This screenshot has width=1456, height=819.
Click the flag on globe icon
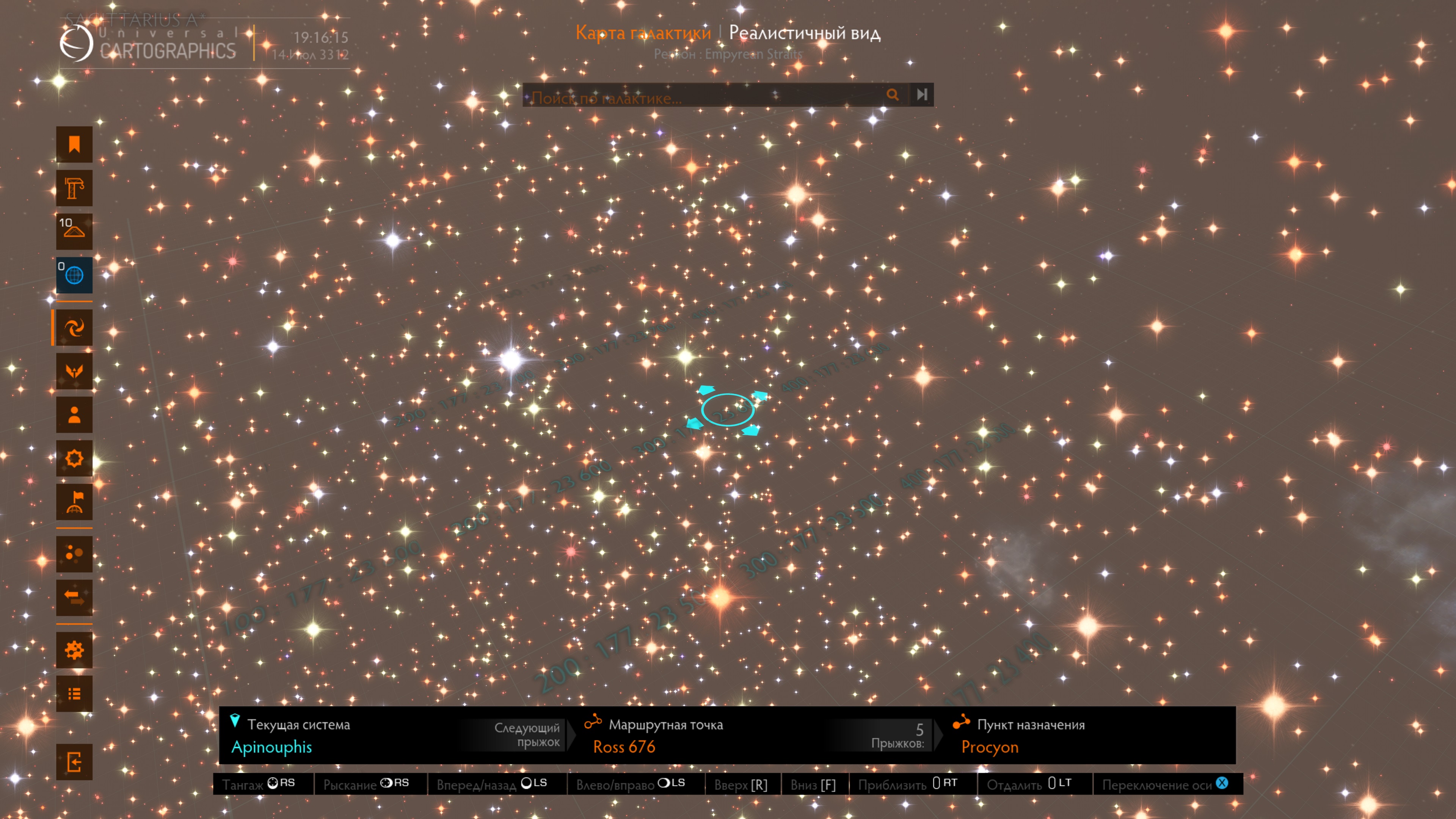coord(74,501)
